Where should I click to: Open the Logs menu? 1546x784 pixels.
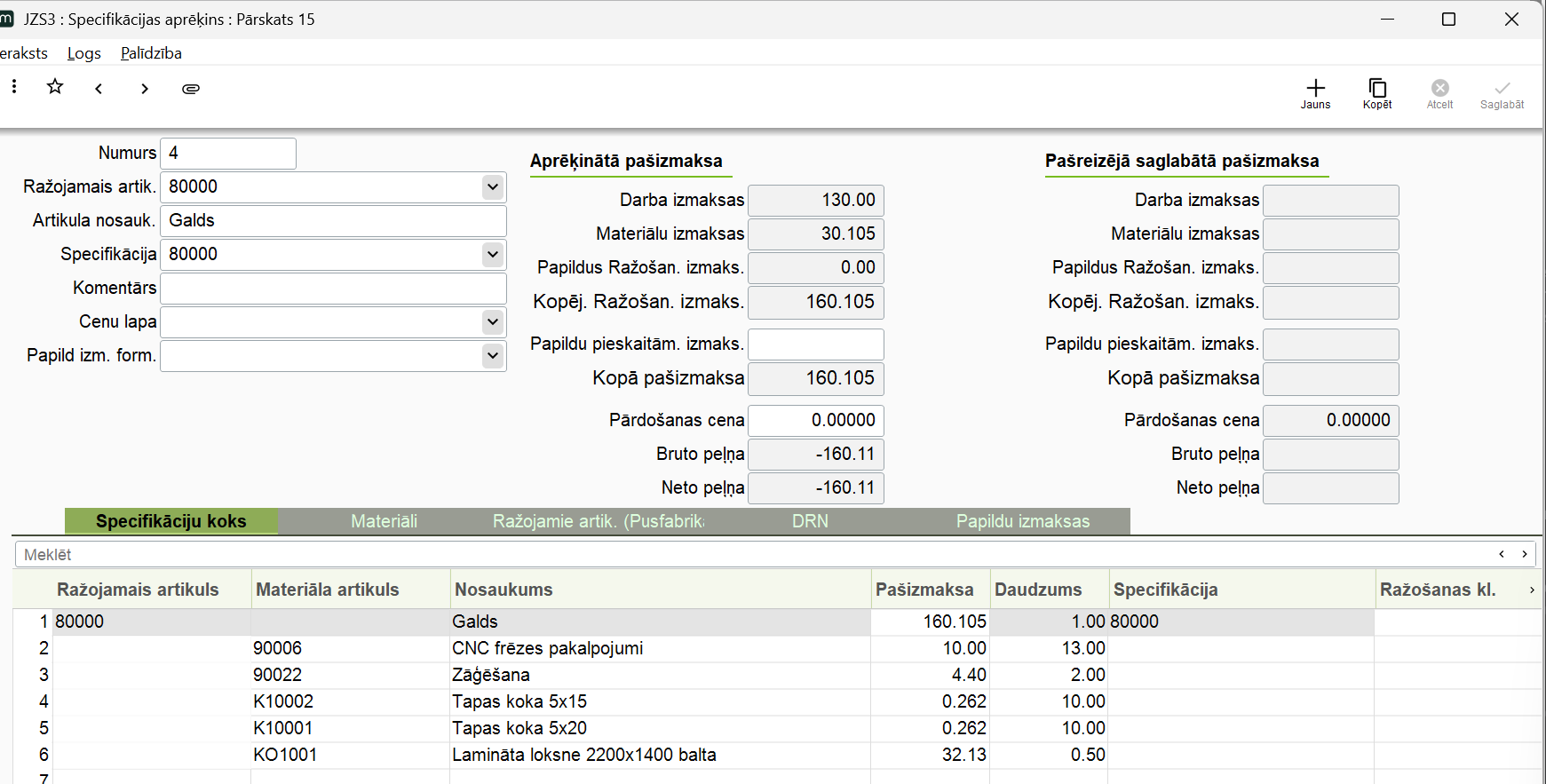(x=84, y=53)
